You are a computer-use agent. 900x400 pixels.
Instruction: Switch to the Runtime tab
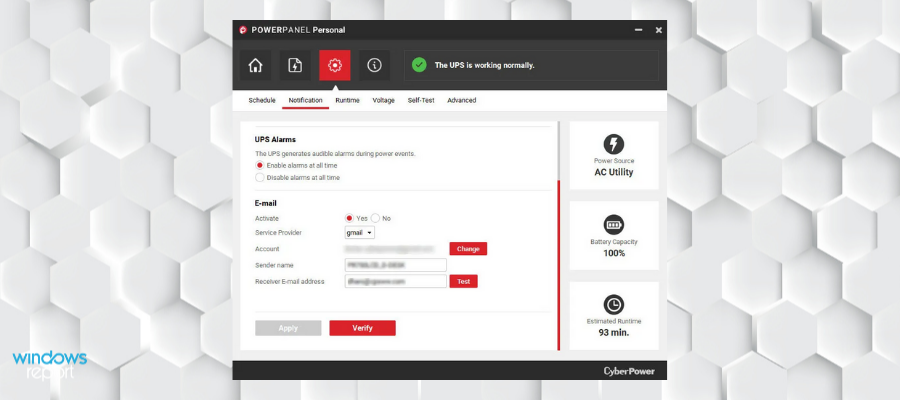347,100
